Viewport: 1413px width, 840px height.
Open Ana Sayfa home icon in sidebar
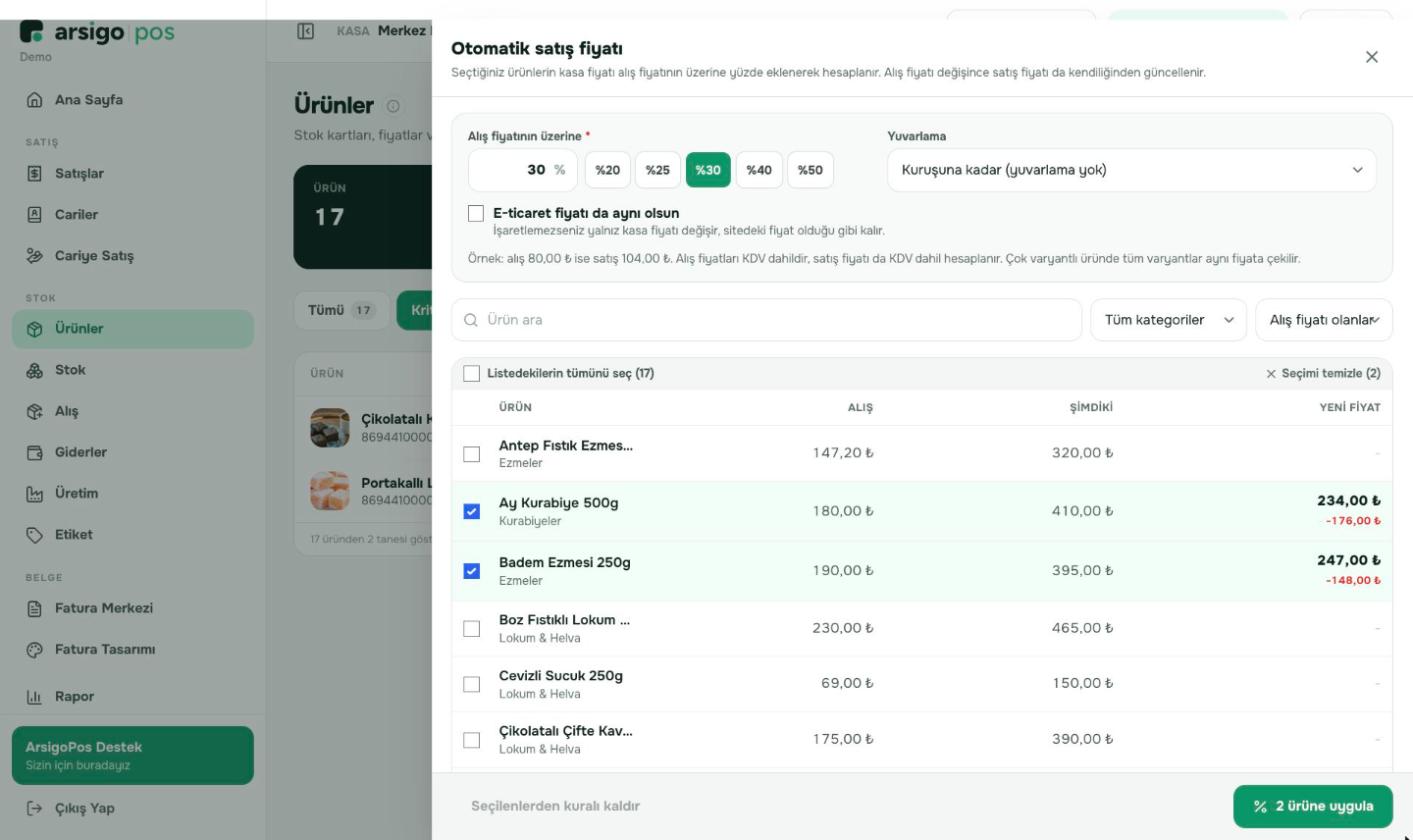[35, 100]
